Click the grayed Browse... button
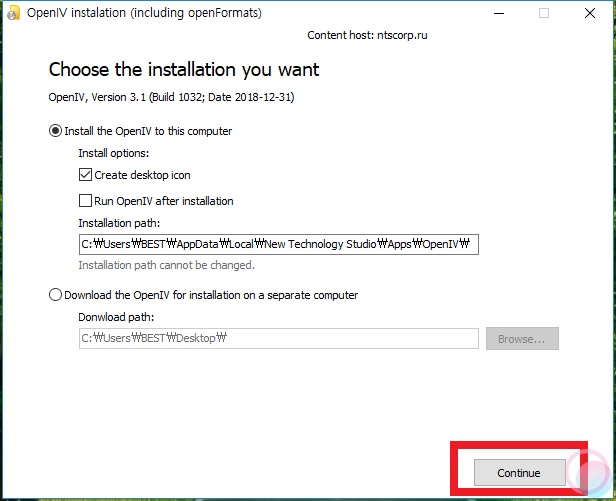Image resolution: width=616 pixels, height=501 pixels. (x=522, y=339)
